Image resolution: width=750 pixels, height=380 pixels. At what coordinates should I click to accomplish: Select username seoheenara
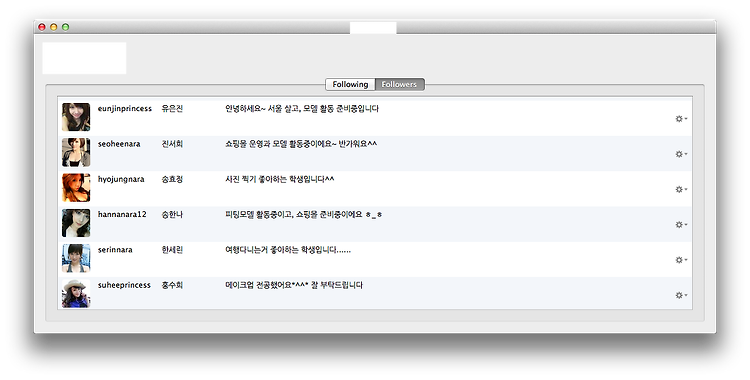pyautogui.click(x=119, y=144)
